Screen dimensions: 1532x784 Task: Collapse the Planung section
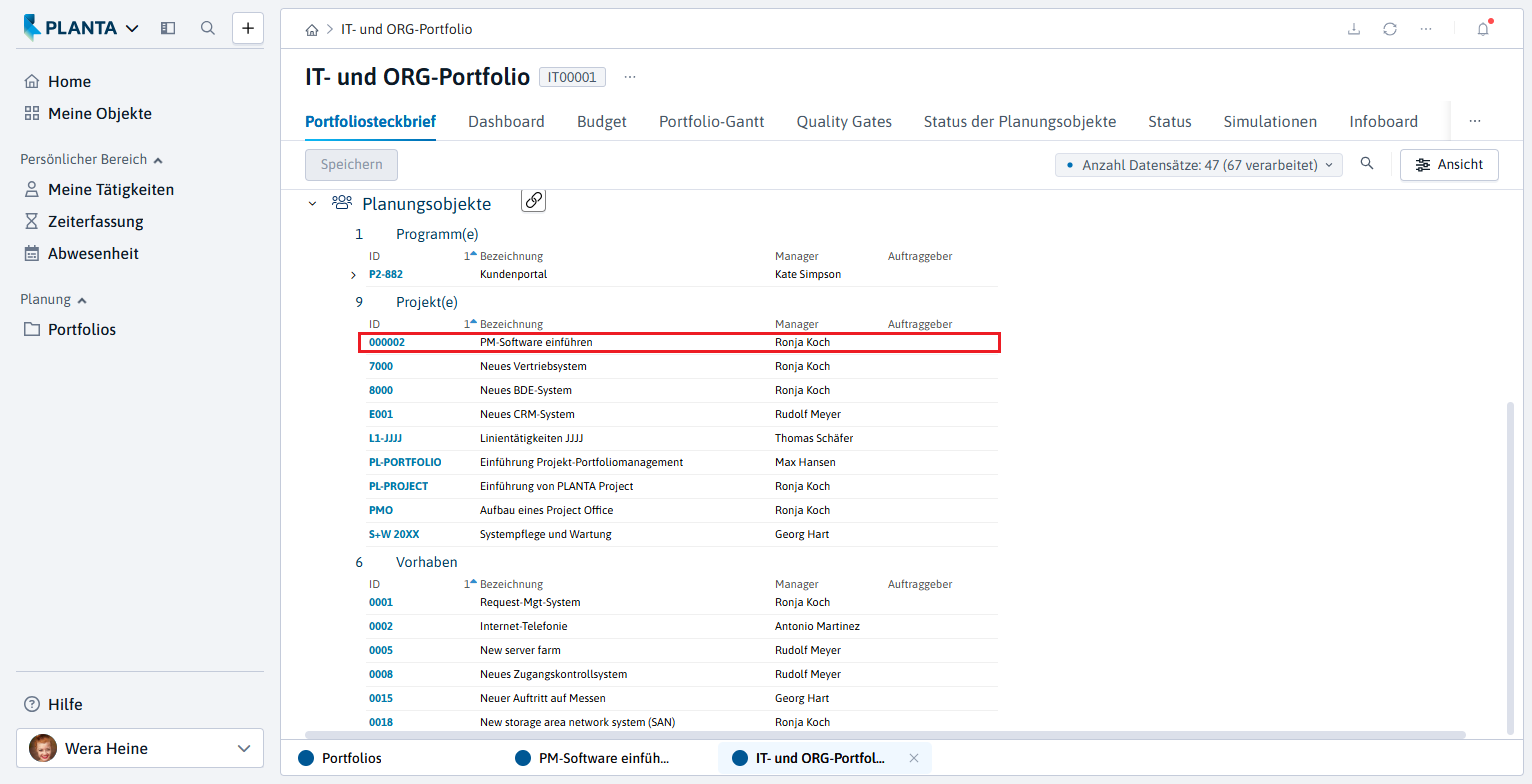pos(82,300)
